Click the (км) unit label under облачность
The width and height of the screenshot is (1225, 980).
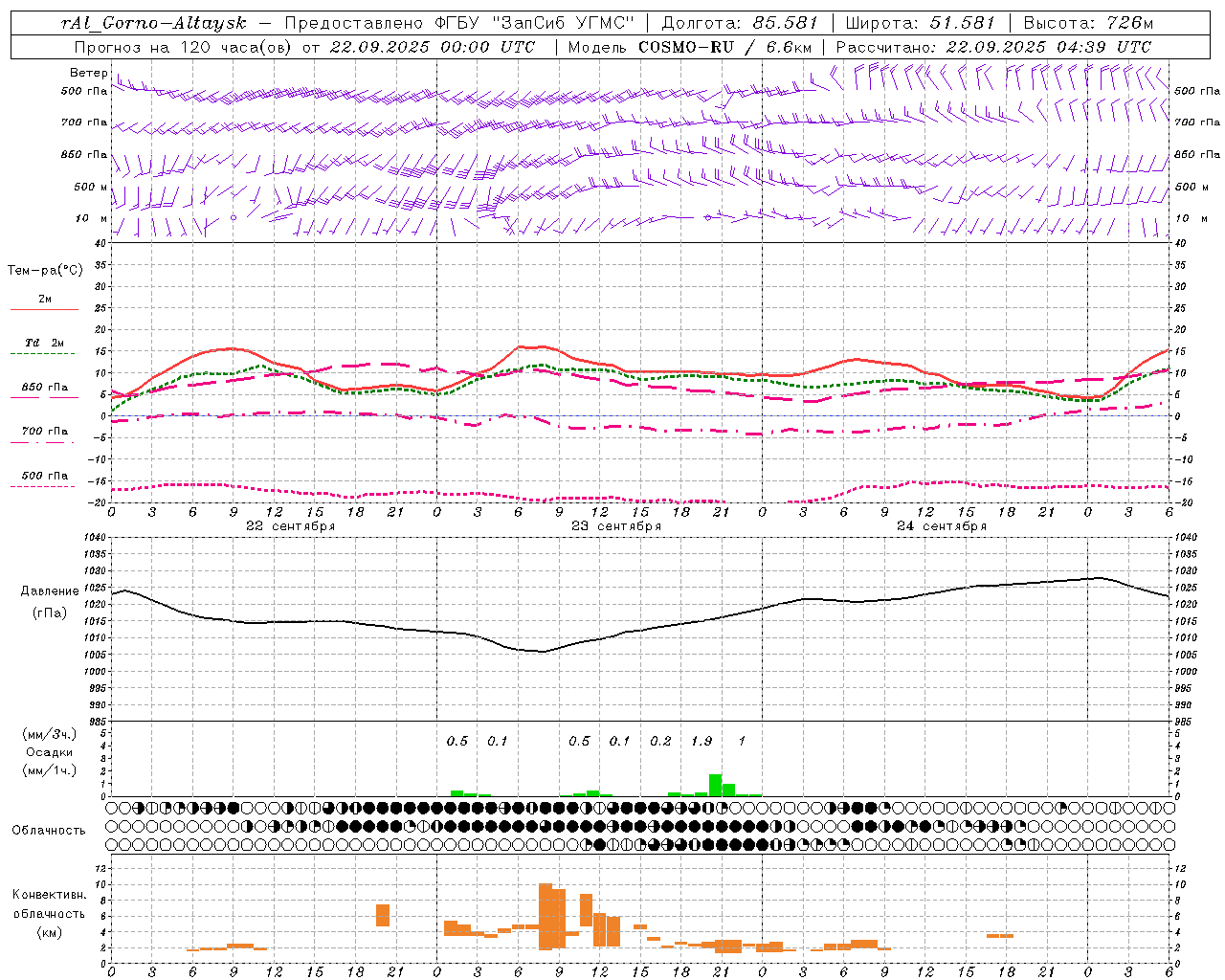pyautogui.click(x=49, y=931)
